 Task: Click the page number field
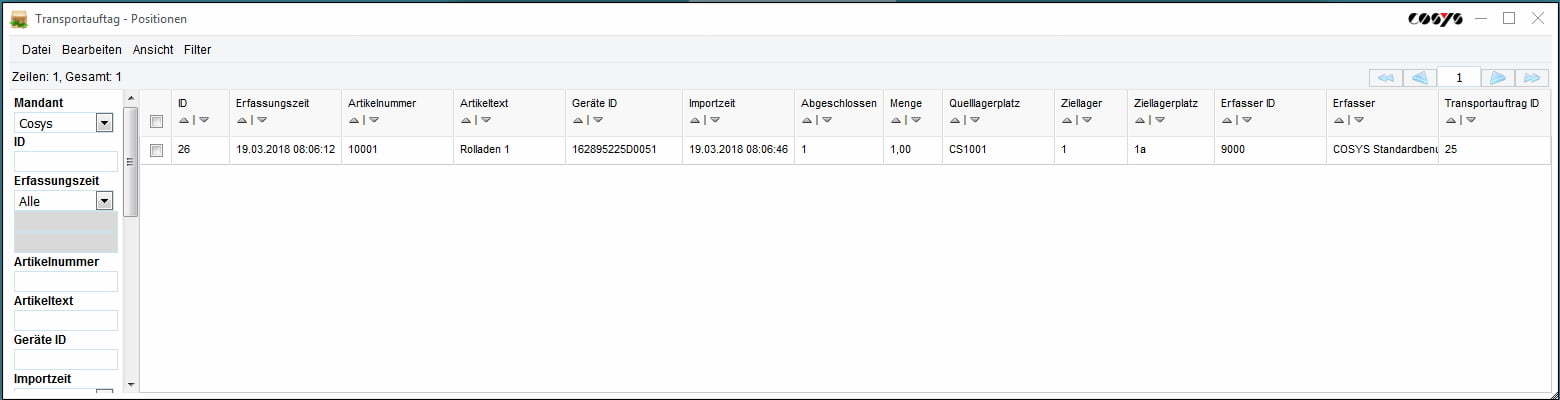click(1459, 78)
